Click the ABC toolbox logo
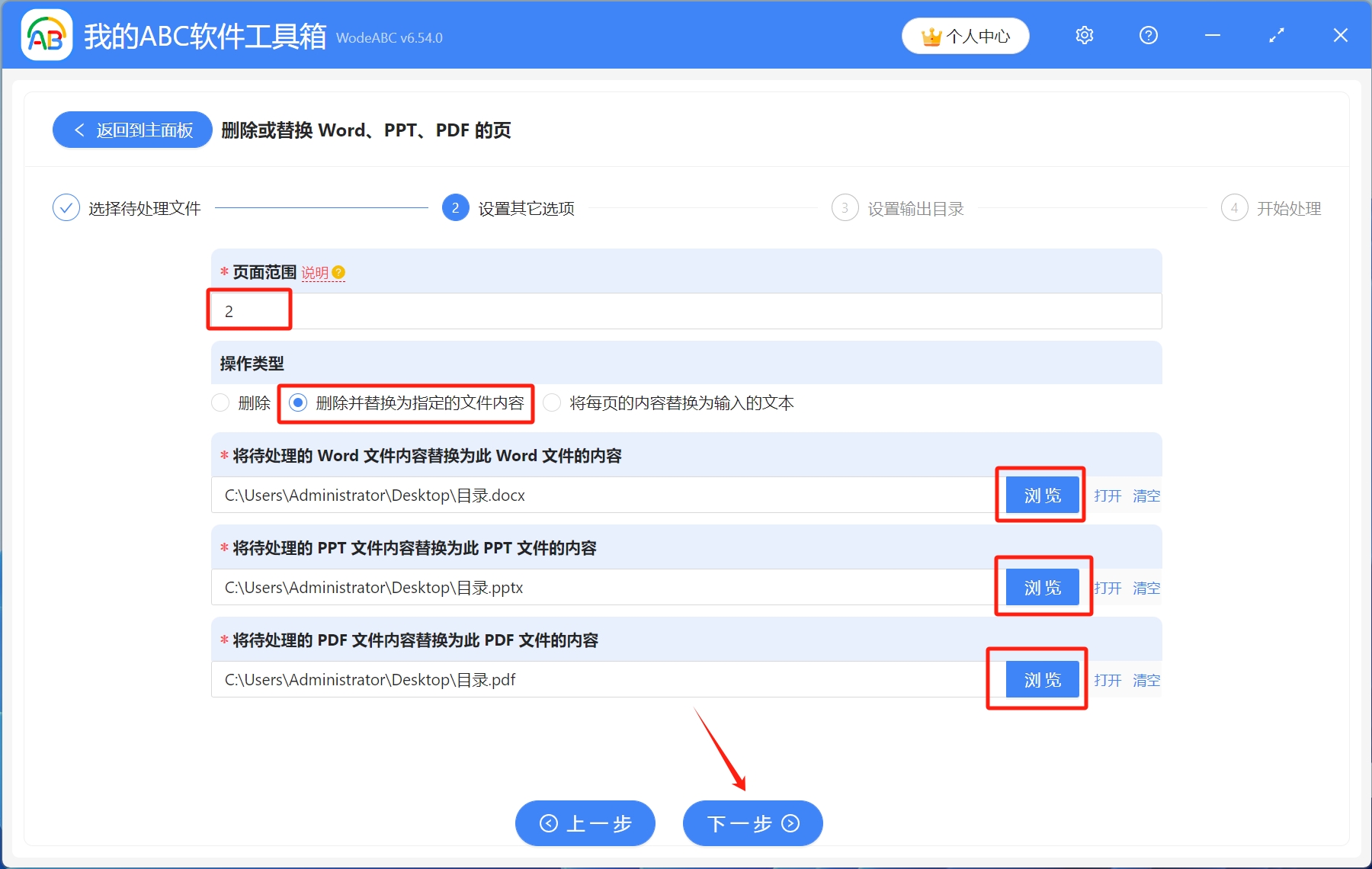Screen dimensions: 1372x869 [46, 34]
